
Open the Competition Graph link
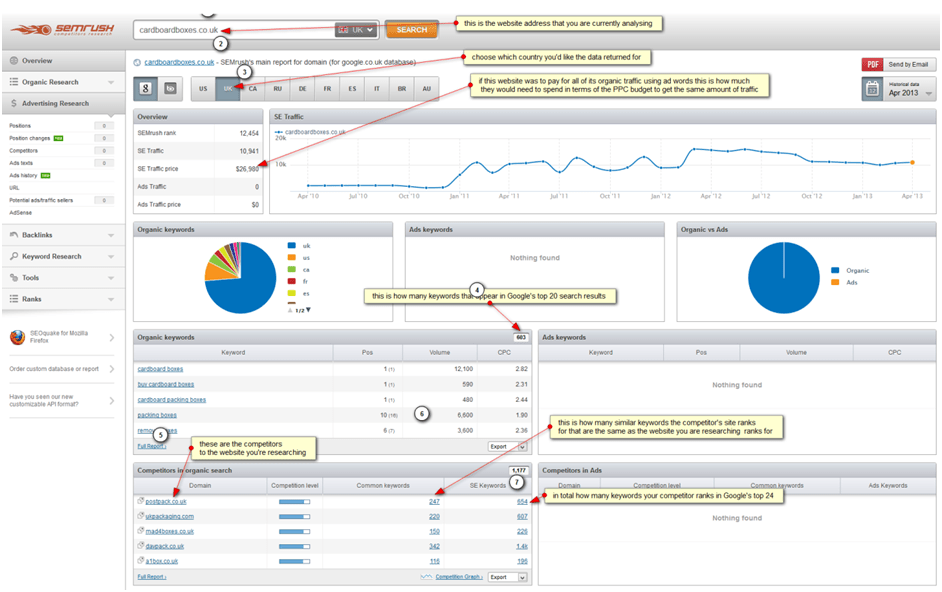point(459,577)
